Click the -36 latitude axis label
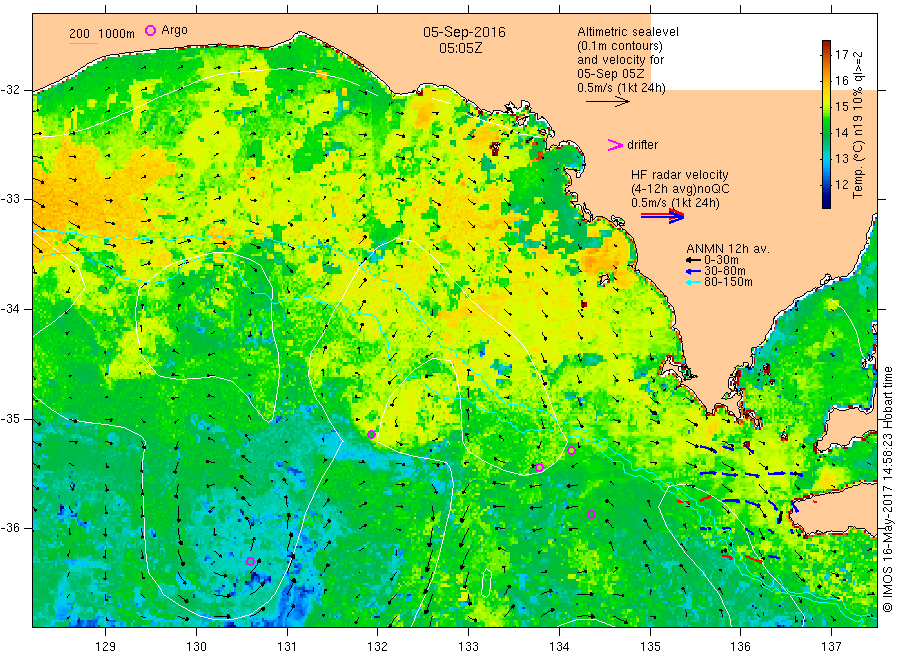 [x=10, y=527]
